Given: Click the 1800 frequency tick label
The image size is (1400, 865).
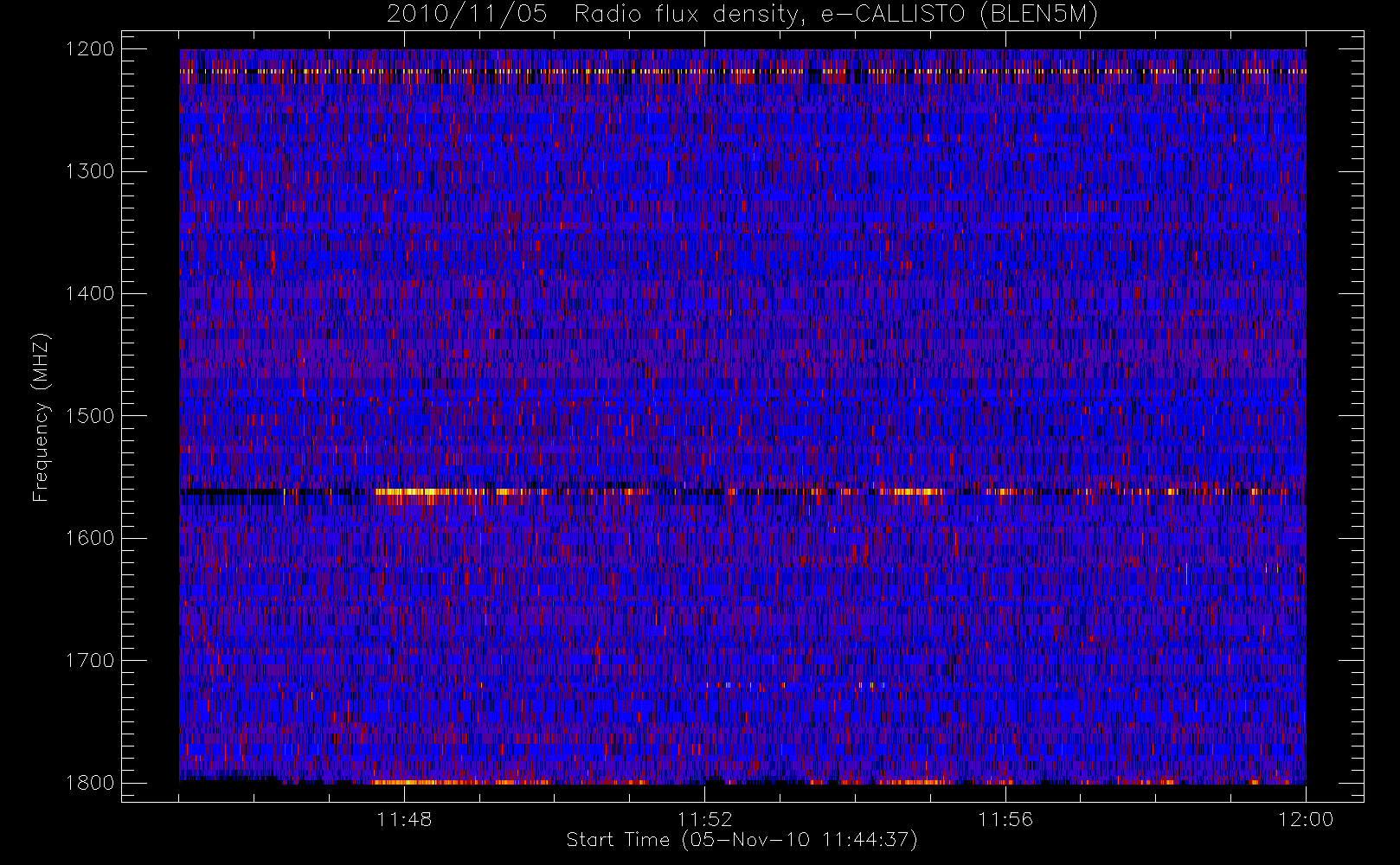Looking at the screenshot, I should [90, 783].
